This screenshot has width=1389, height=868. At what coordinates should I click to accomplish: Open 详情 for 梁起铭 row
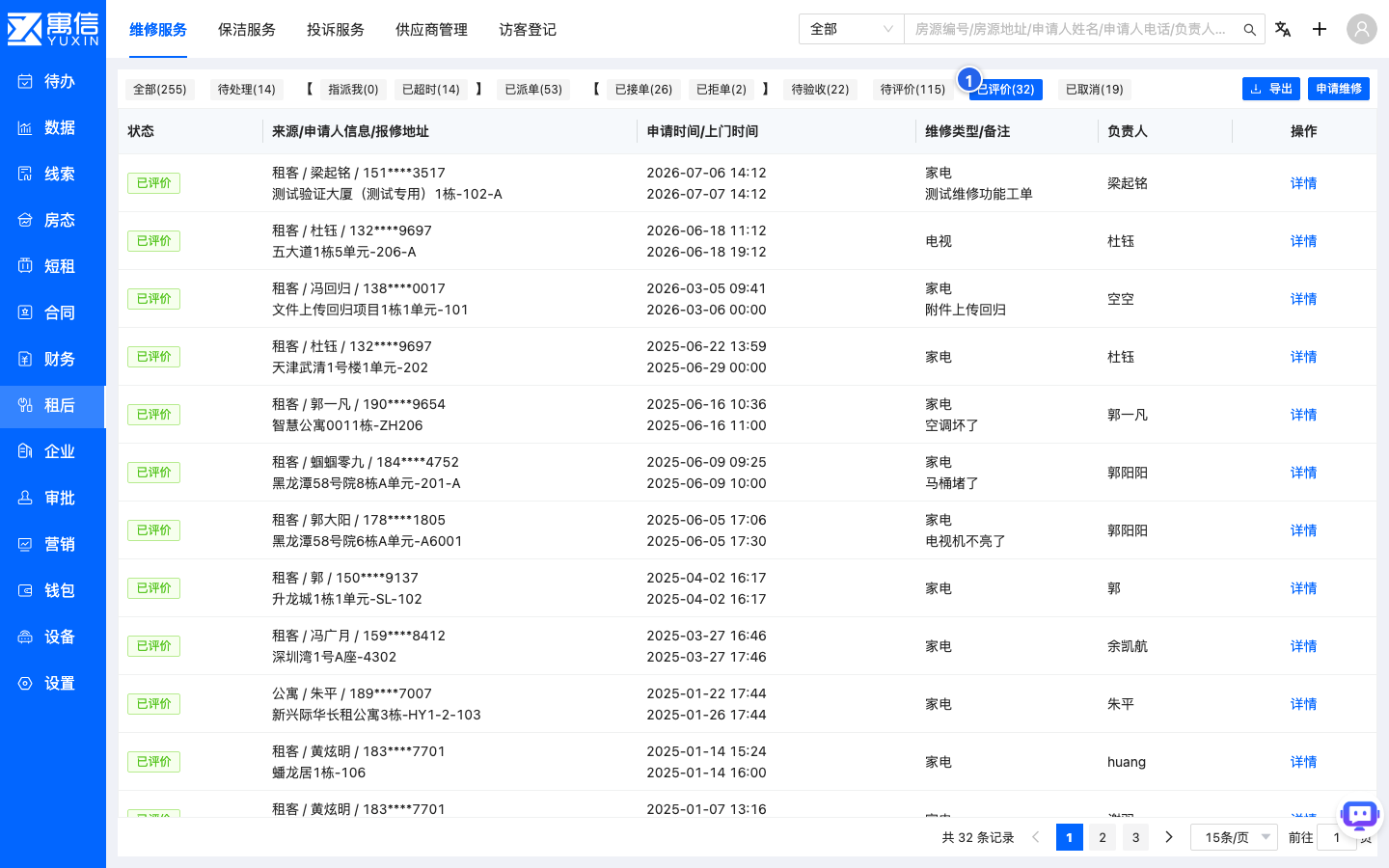click(x=1303, y=183)
